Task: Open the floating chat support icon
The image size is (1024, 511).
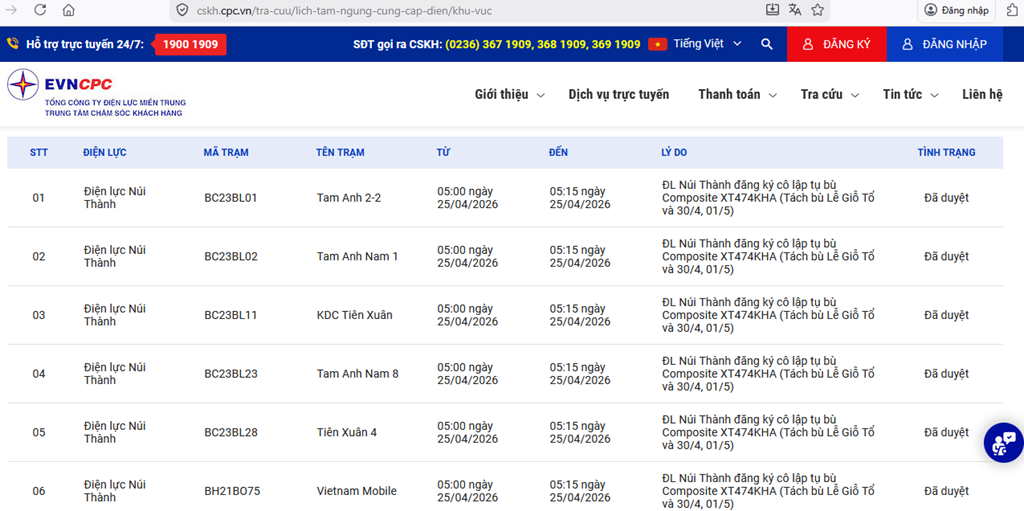Action: (x=1002, y=442)
